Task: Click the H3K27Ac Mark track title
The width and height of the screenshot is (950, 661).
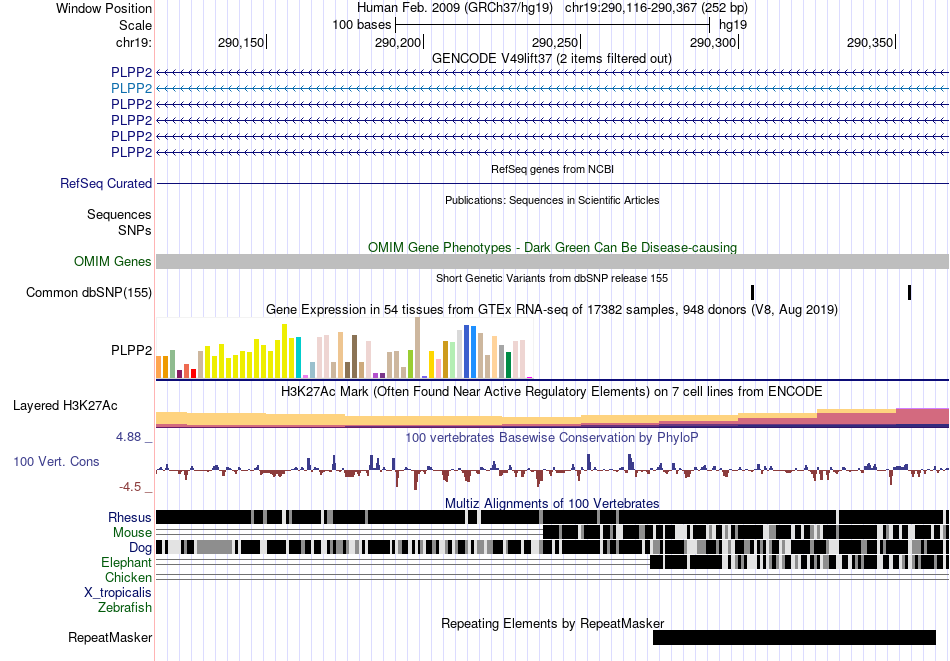Action: [551, 391]
